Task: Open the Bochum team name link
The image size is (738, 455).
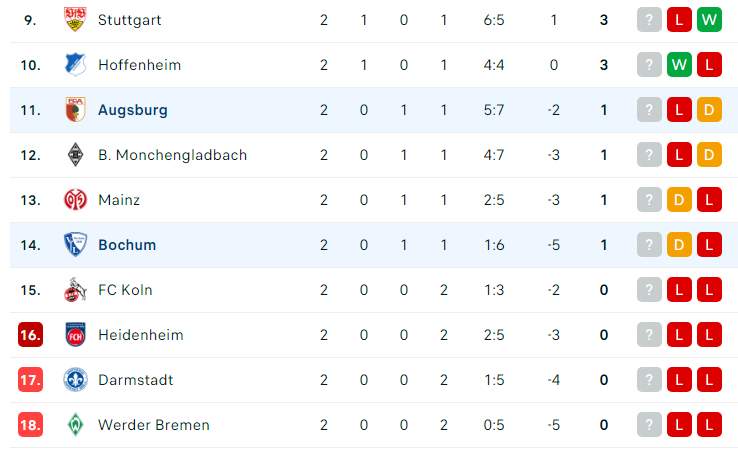Action: tap(127, 245)
